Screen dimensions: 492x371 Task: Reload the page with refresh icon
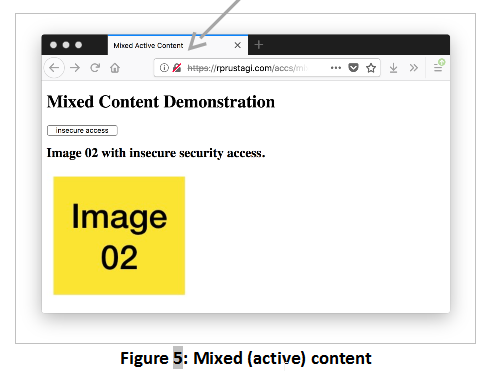click(95, 68)
